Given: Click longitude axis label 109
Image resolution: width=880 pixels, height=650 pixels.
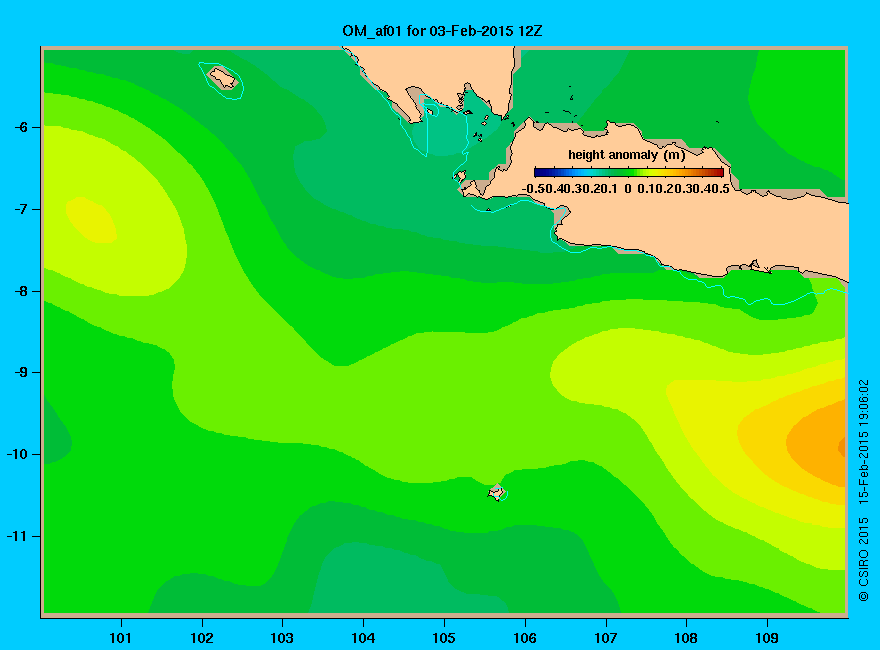Looking at the screenshot, I should (767, 638).
